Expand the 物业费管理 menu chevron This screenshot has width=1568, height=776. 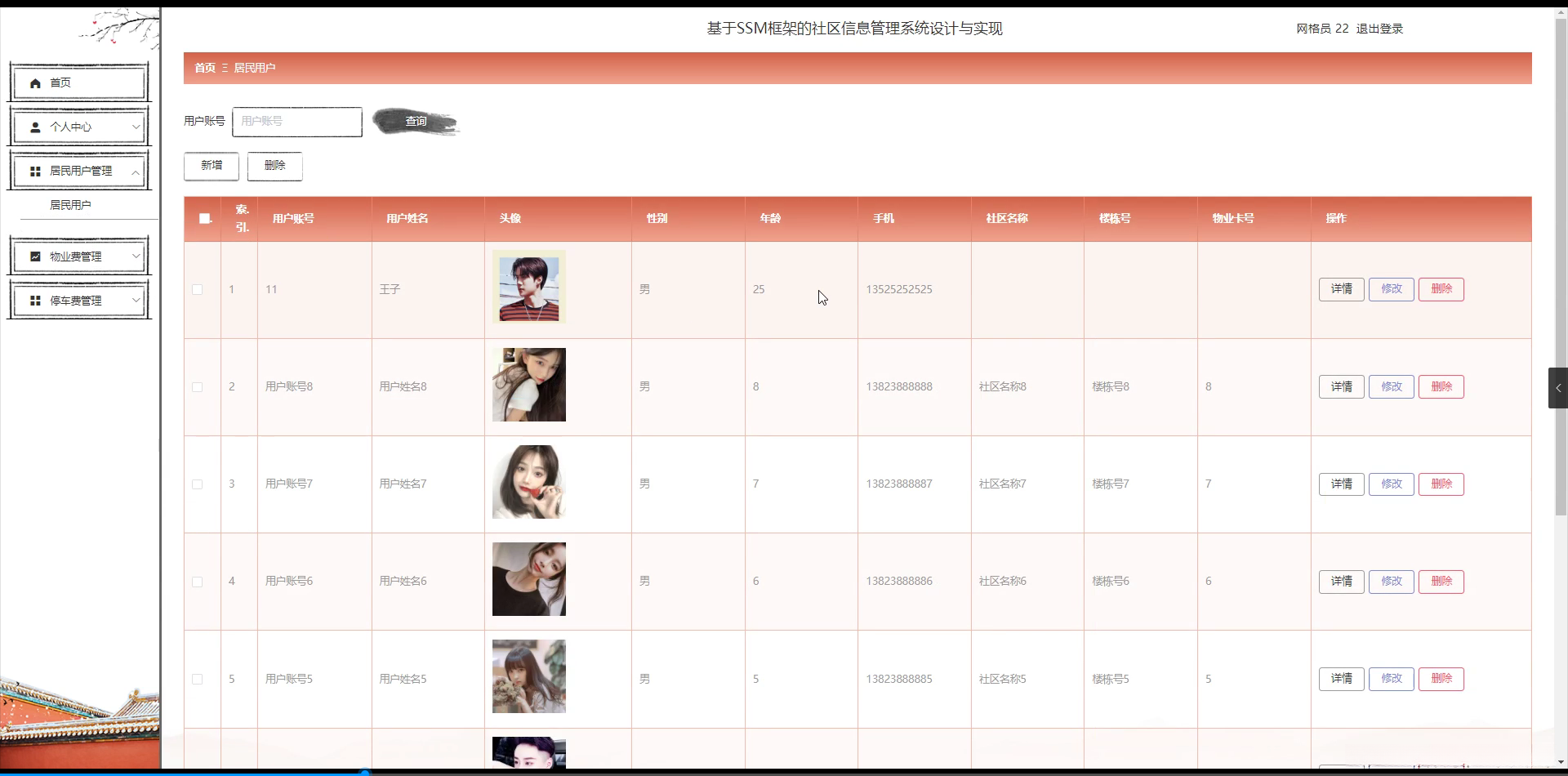[x=136, y=256]
